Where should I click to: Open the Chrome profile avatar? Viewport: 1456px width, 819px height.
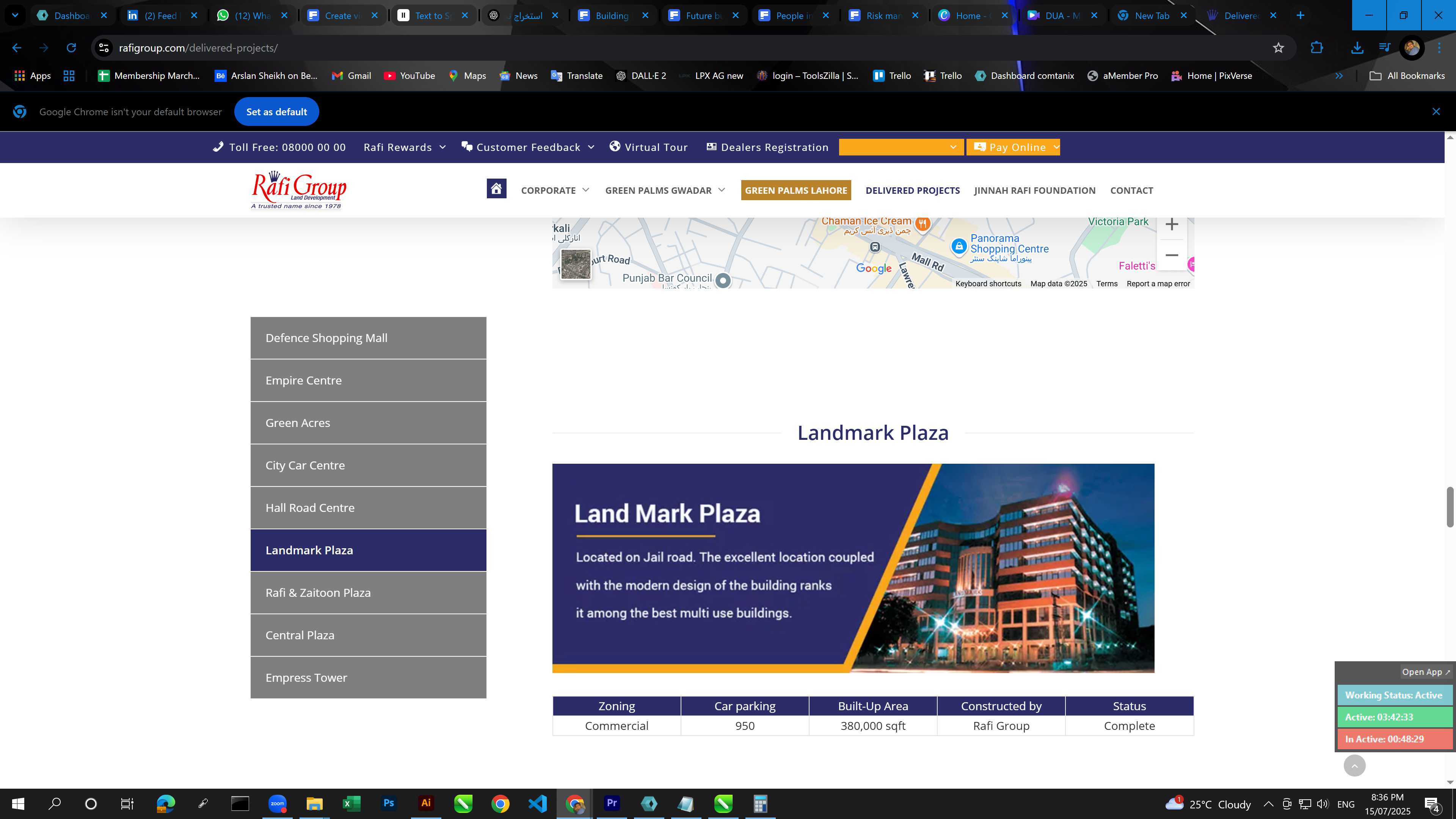click(x=1411, y=48)
